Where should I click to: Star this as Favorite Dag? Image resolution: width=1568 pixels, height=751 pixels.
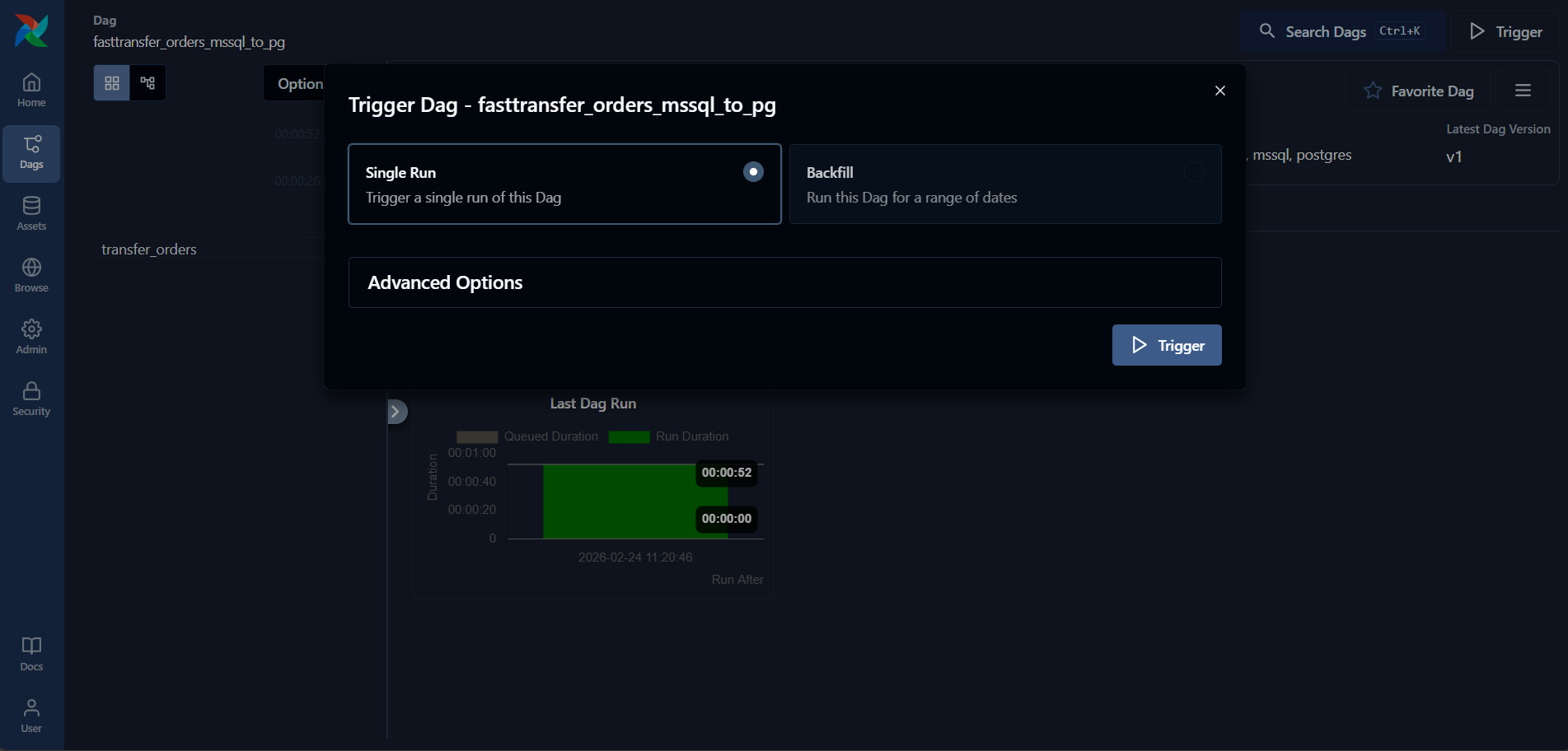pos(1419,91)
